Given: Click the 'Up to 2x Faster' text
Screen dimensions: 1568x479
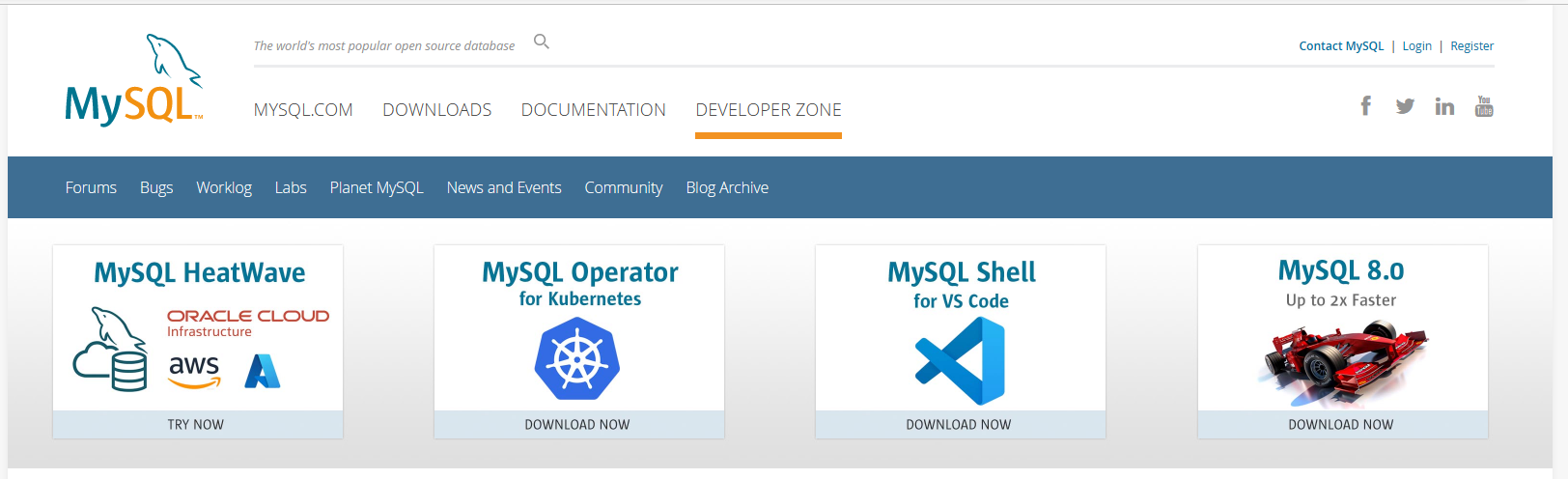Looking at the screenshot, I should pos(1341,300).
